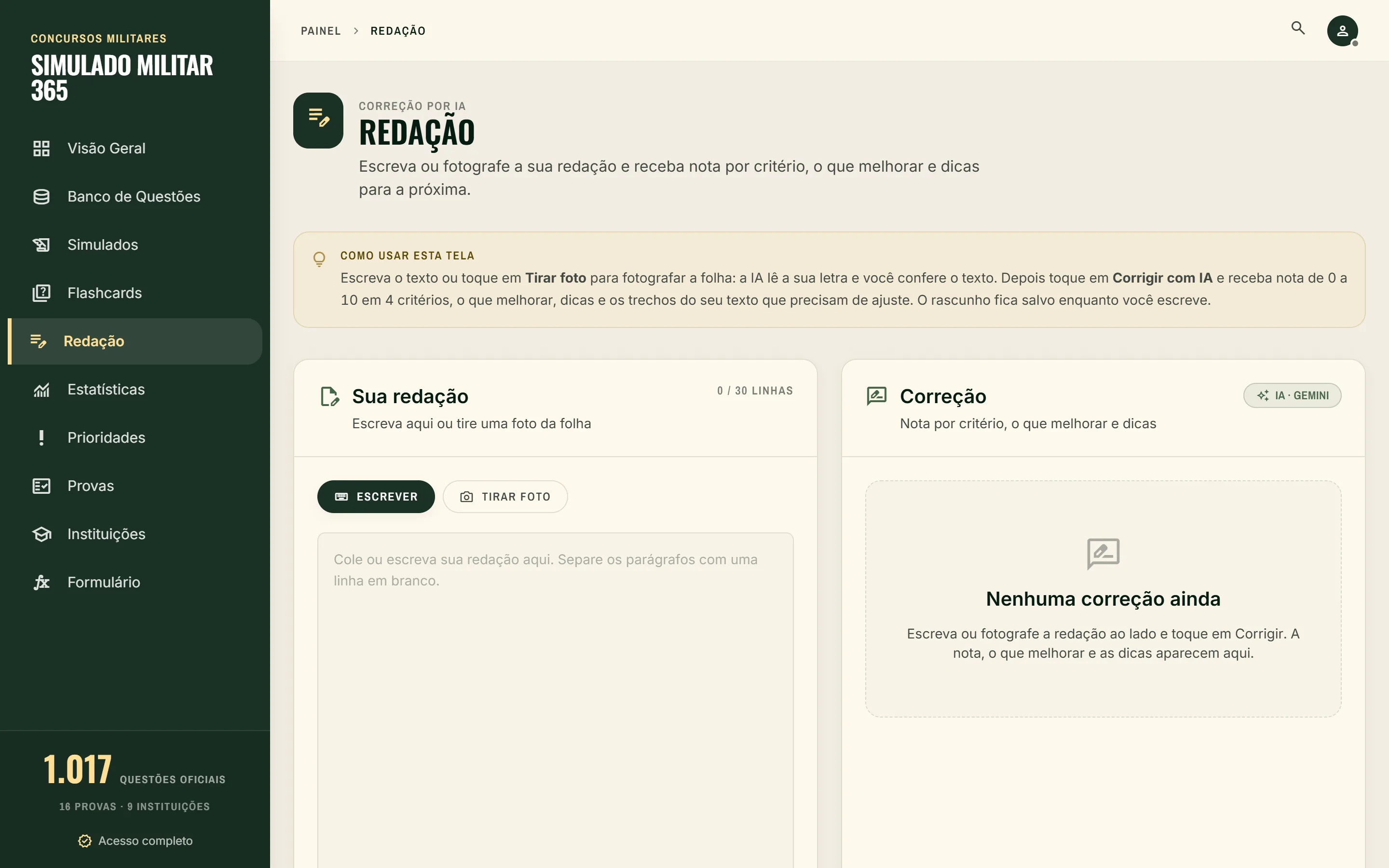Click the large green Redação header icon
The width and height of the screenshot is (1389, 868).
click(x=318, y=121)
